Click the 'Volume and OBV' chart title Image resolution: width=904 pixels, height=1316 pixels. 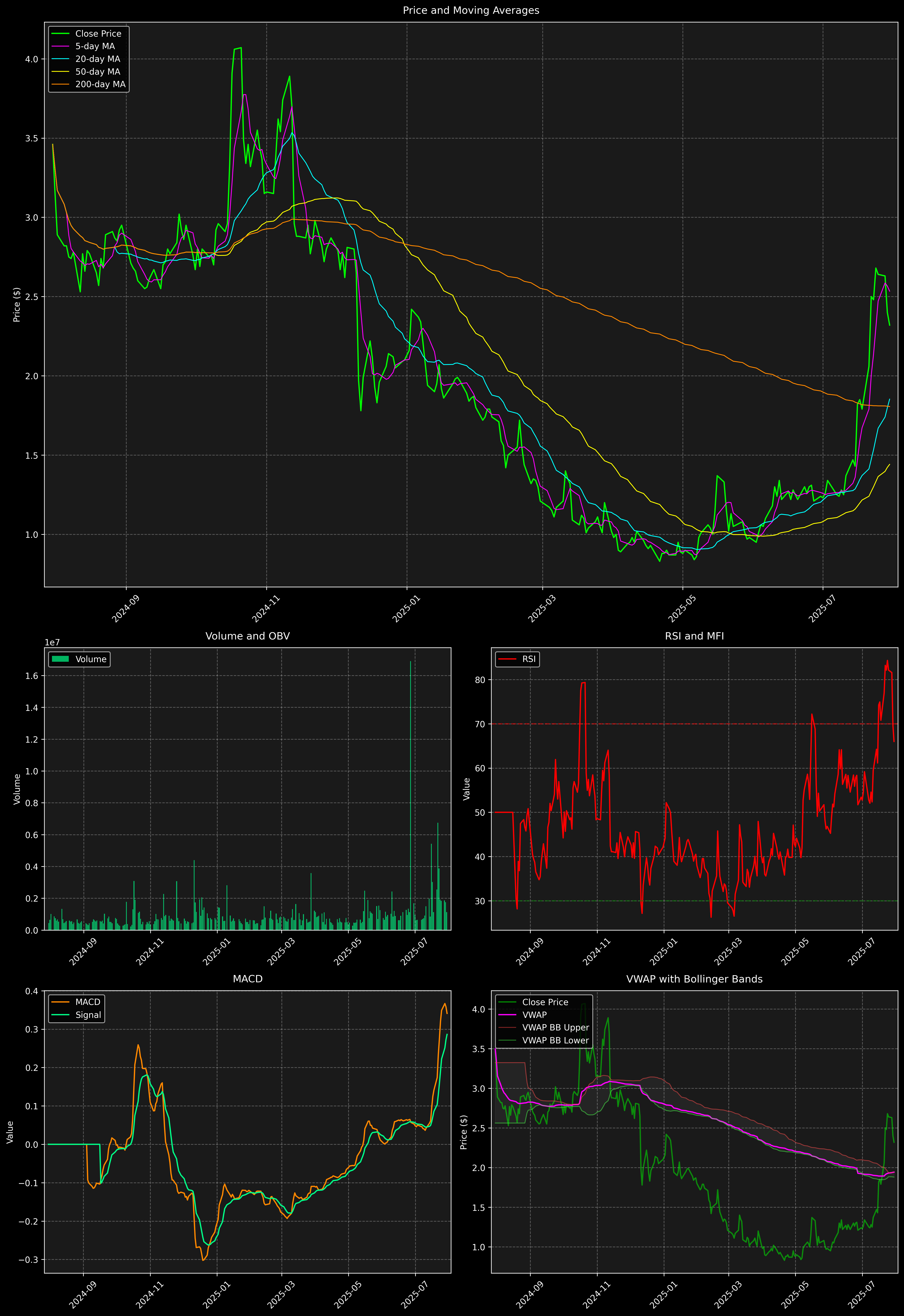(x=248, y=636)
